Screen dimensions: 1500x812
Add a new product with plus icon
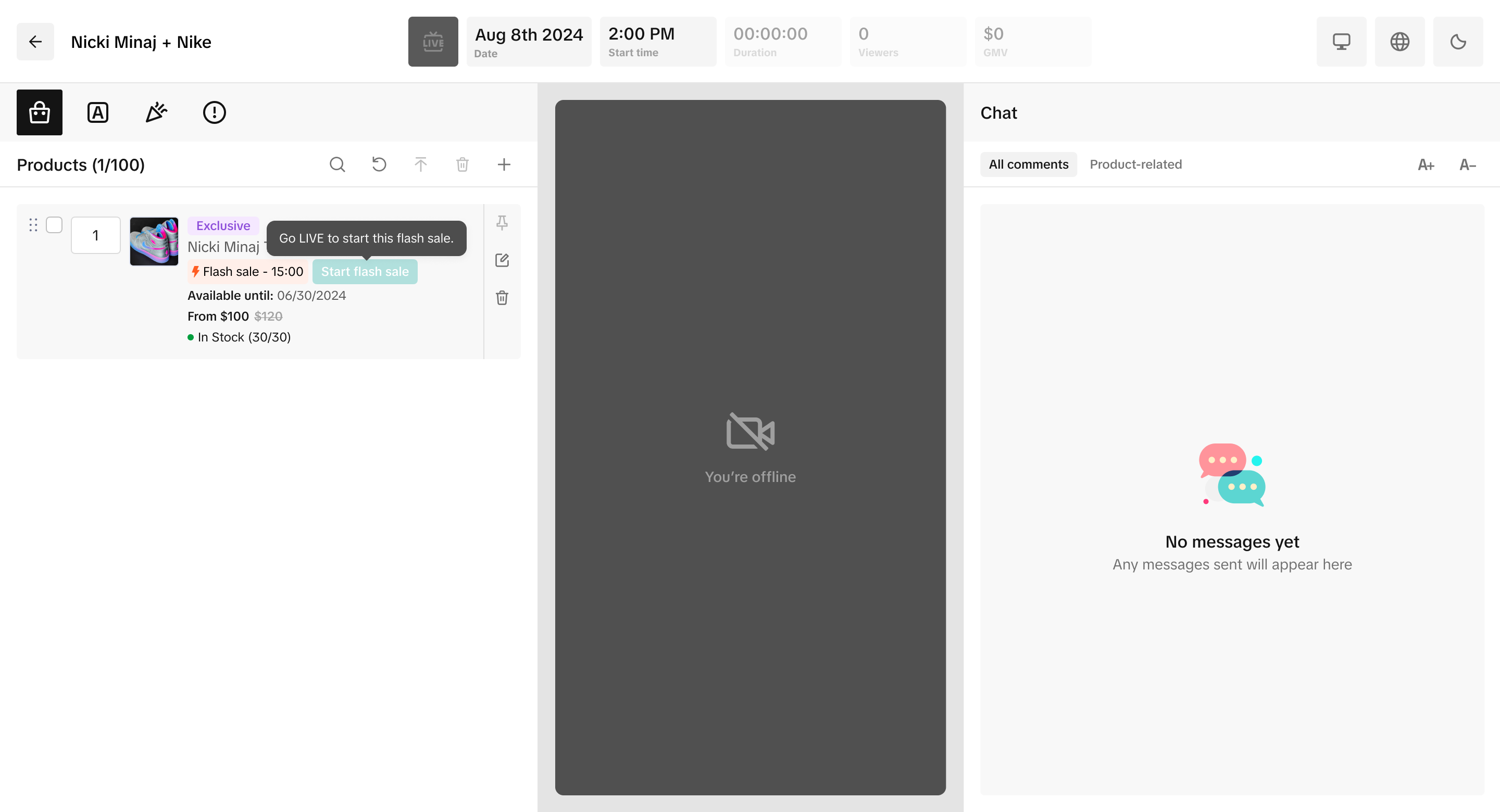click(x=504, y=164)
